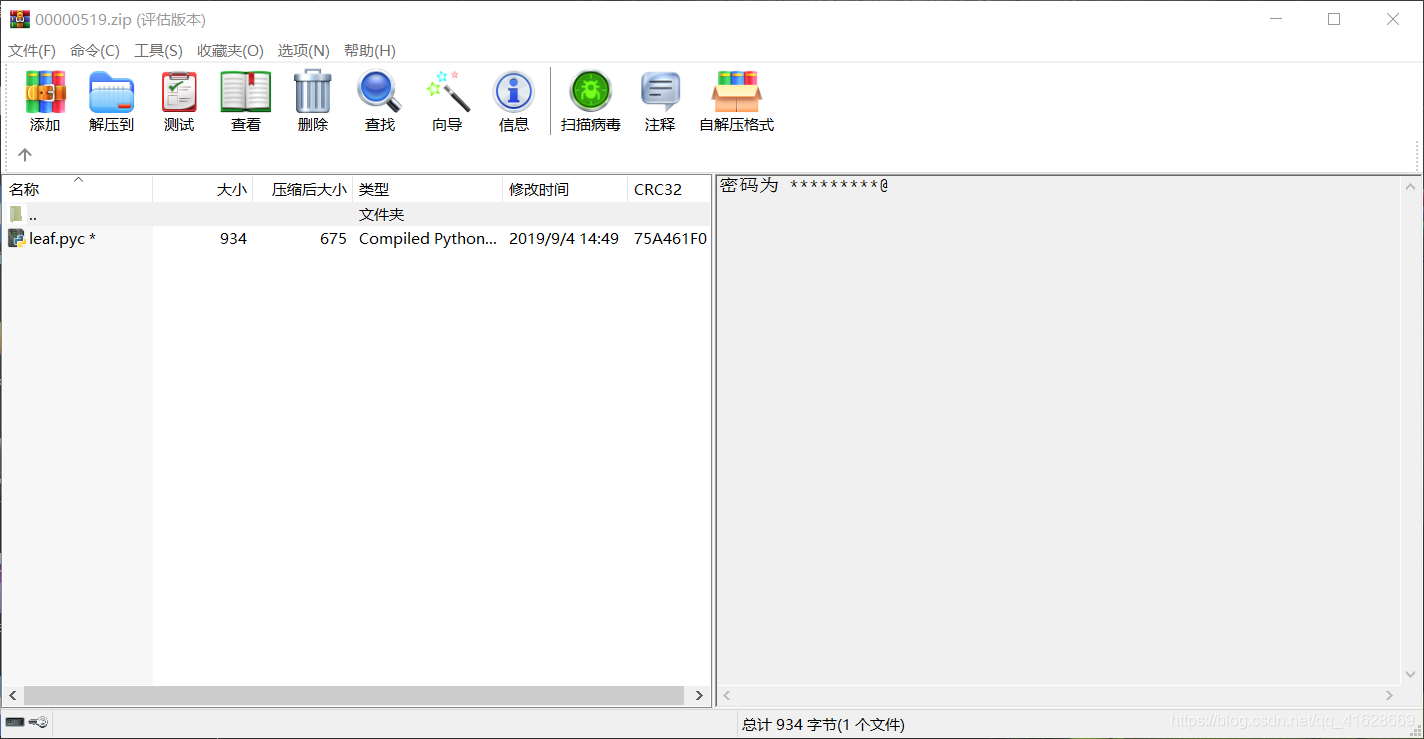Sort by 大小 column header
The height and width of the screenshot is (739, 1424).
point(202,189)
